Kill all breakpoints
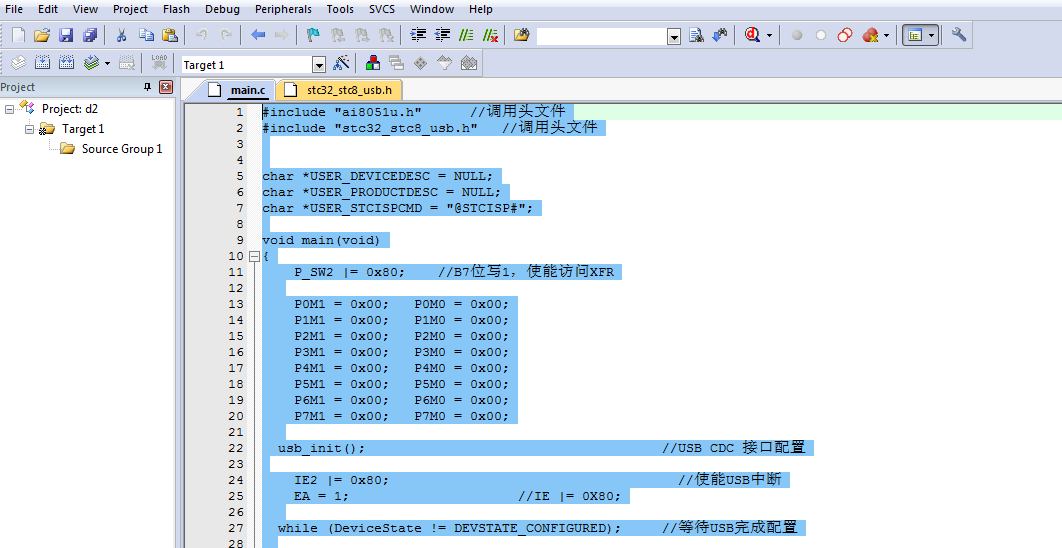Image resolution: width=1062 pixels, height=548 pixels. pyautogui.click(x=870, y=35)
